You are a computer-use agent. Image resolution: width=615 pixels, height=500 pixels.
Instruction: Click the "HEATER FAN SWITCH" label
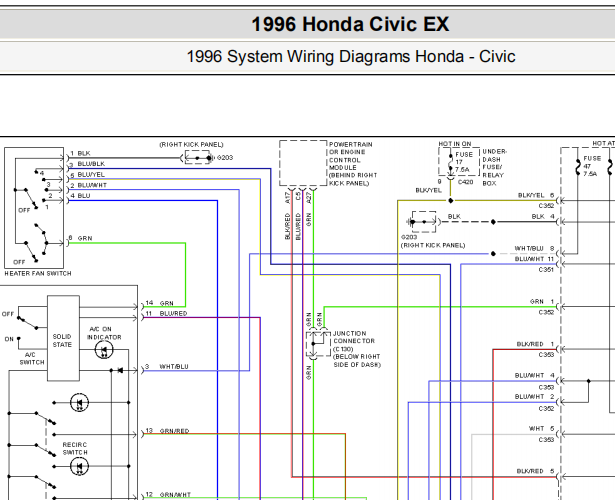(x=38, y=273)
